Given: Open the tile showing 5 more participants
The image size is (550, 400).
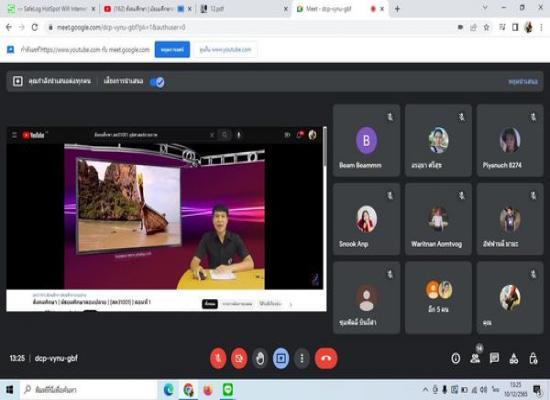Looking at the screenshot, I should click(x=438, y=297).
